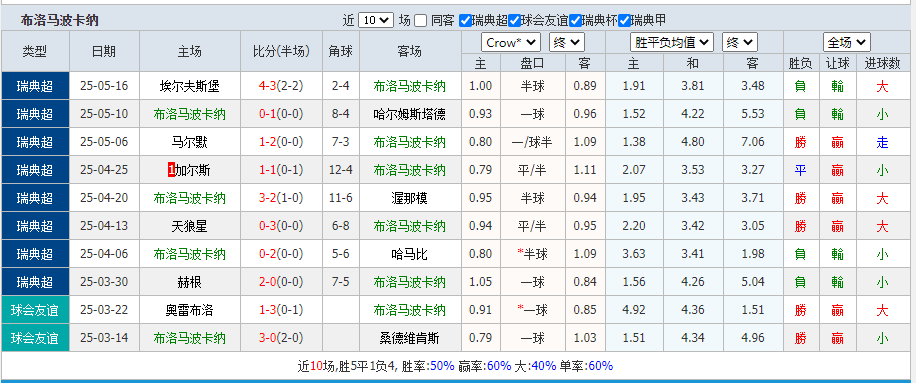Image resolution: width=916 pixels, height=383 pixels.
Task: Click the 日期 column header
Action: pyautogui.click(x=105, y=51)
